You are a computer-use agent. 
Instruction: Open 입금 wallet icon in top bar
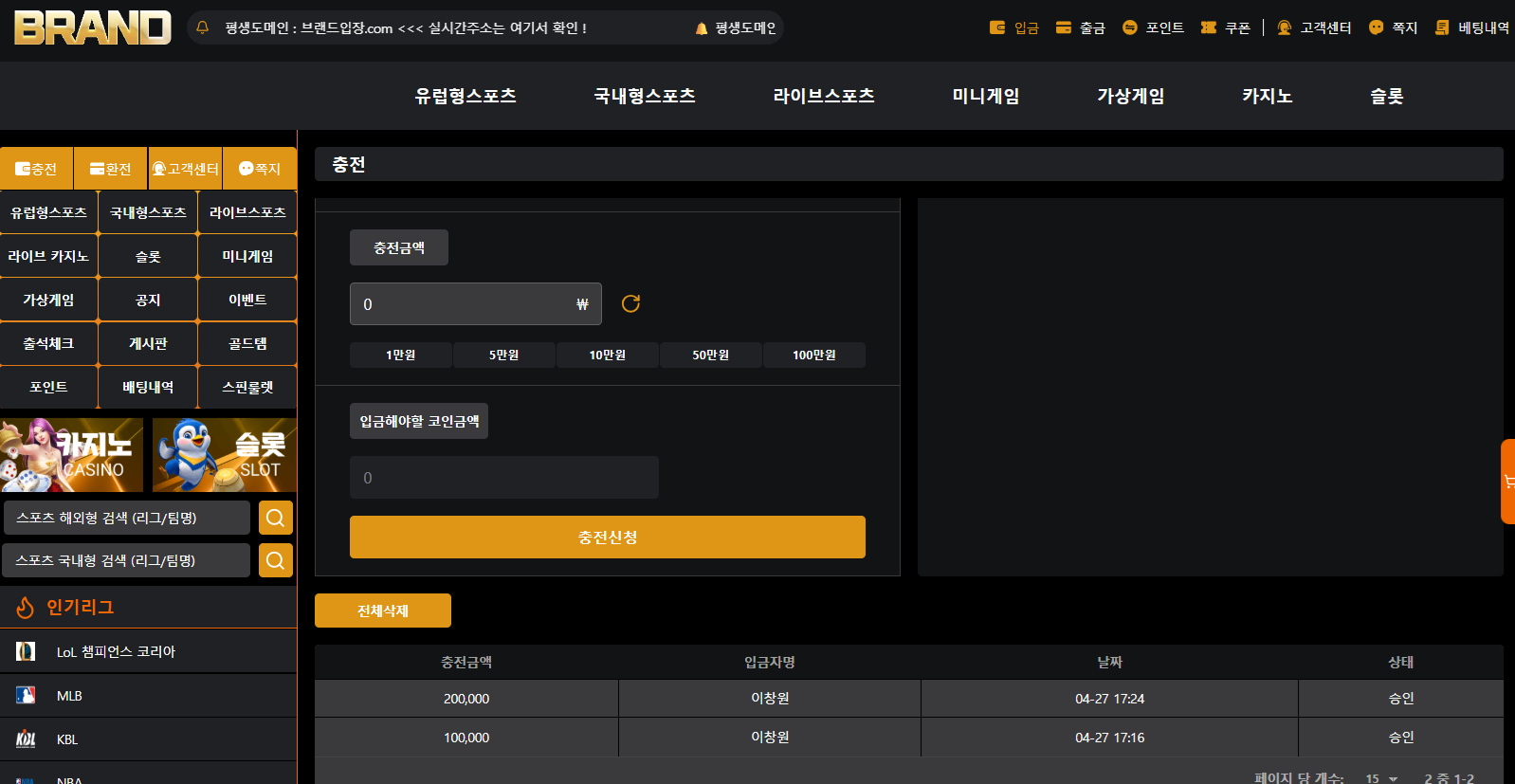pyautogui.click(x=997, y=27)
